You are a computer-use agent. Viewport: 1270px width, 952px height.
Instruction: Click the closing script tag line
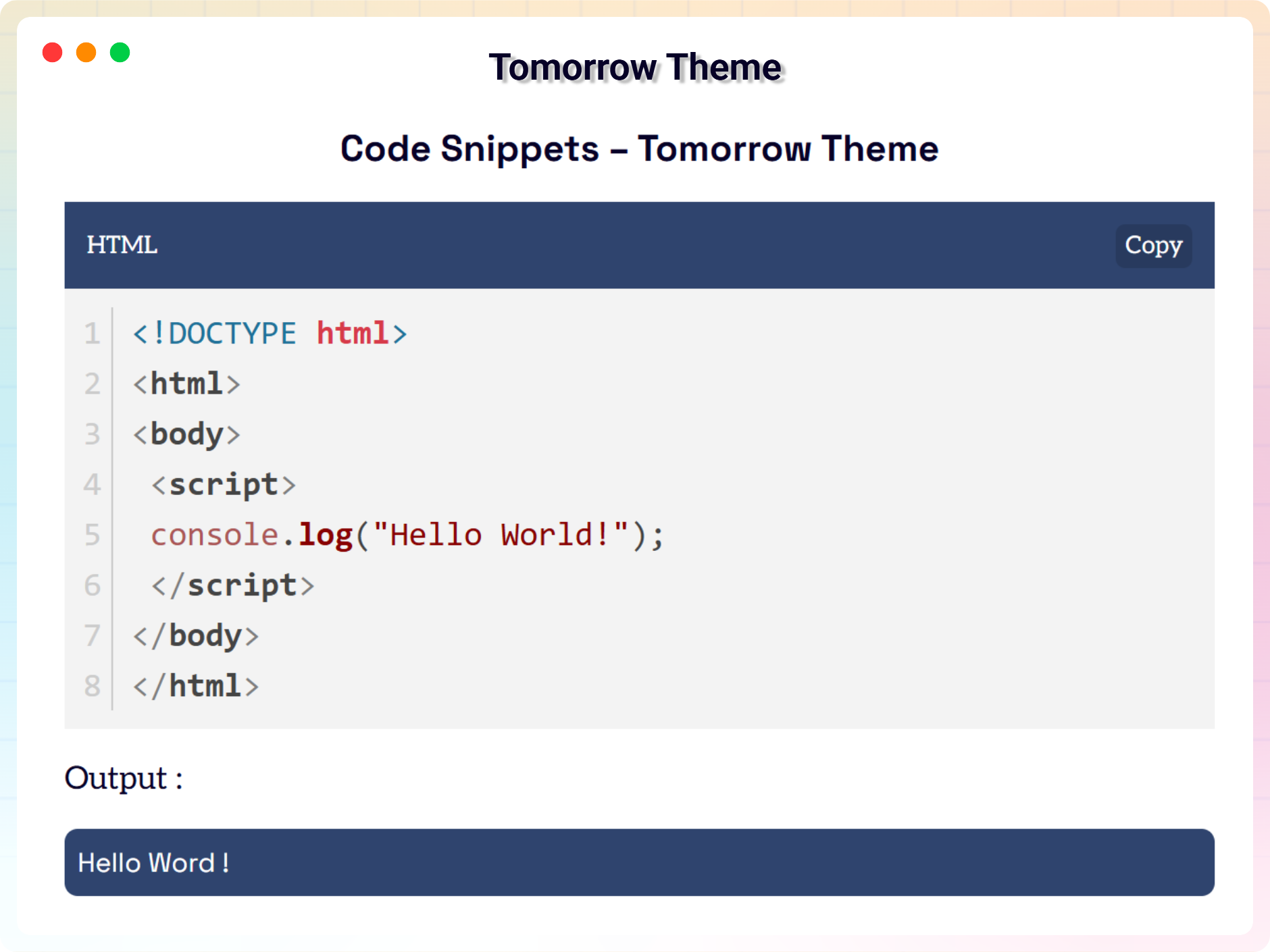(x=232, y=585)
